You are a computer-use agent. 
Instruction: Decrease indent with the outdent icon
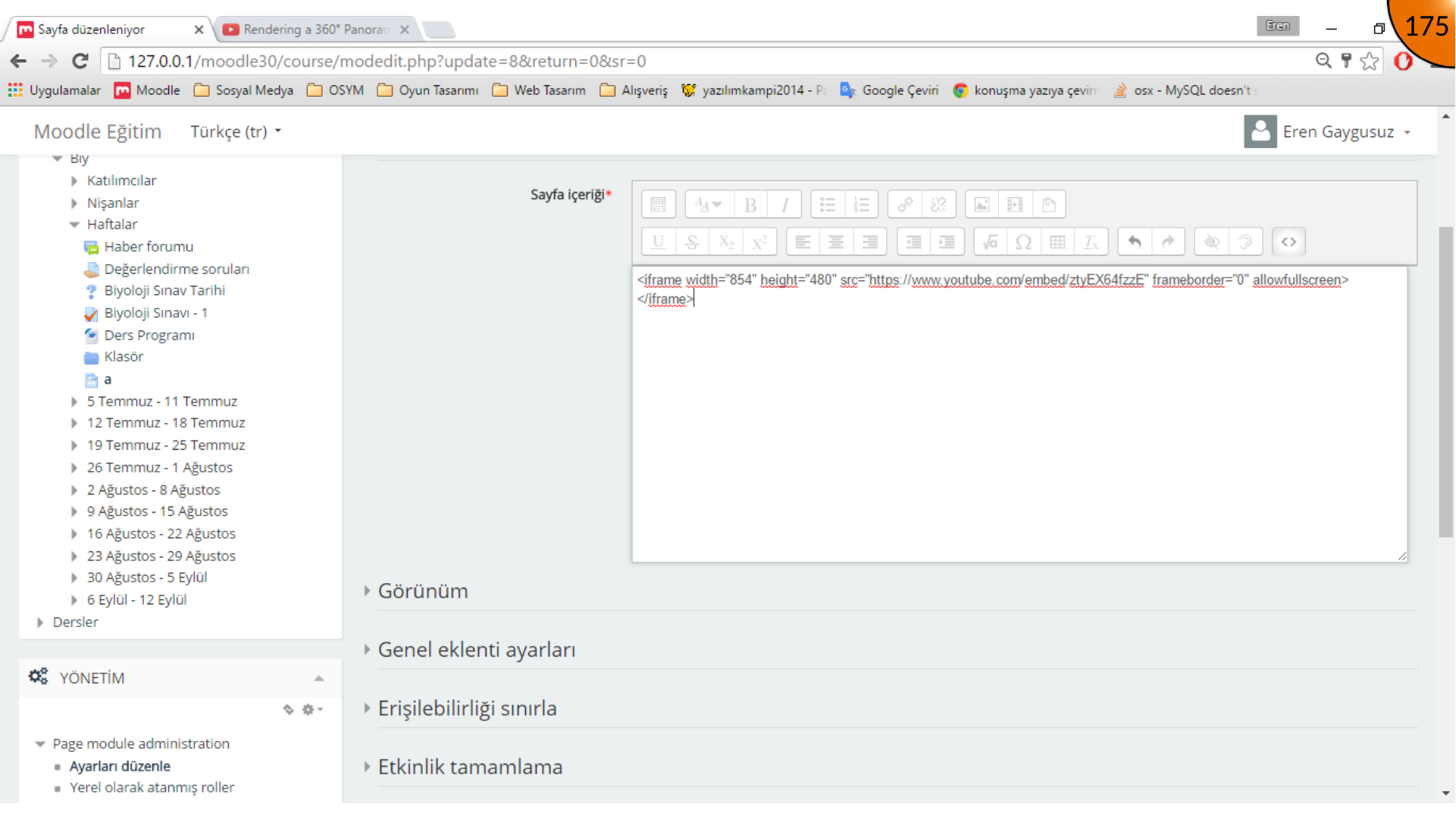pos(913,242)
